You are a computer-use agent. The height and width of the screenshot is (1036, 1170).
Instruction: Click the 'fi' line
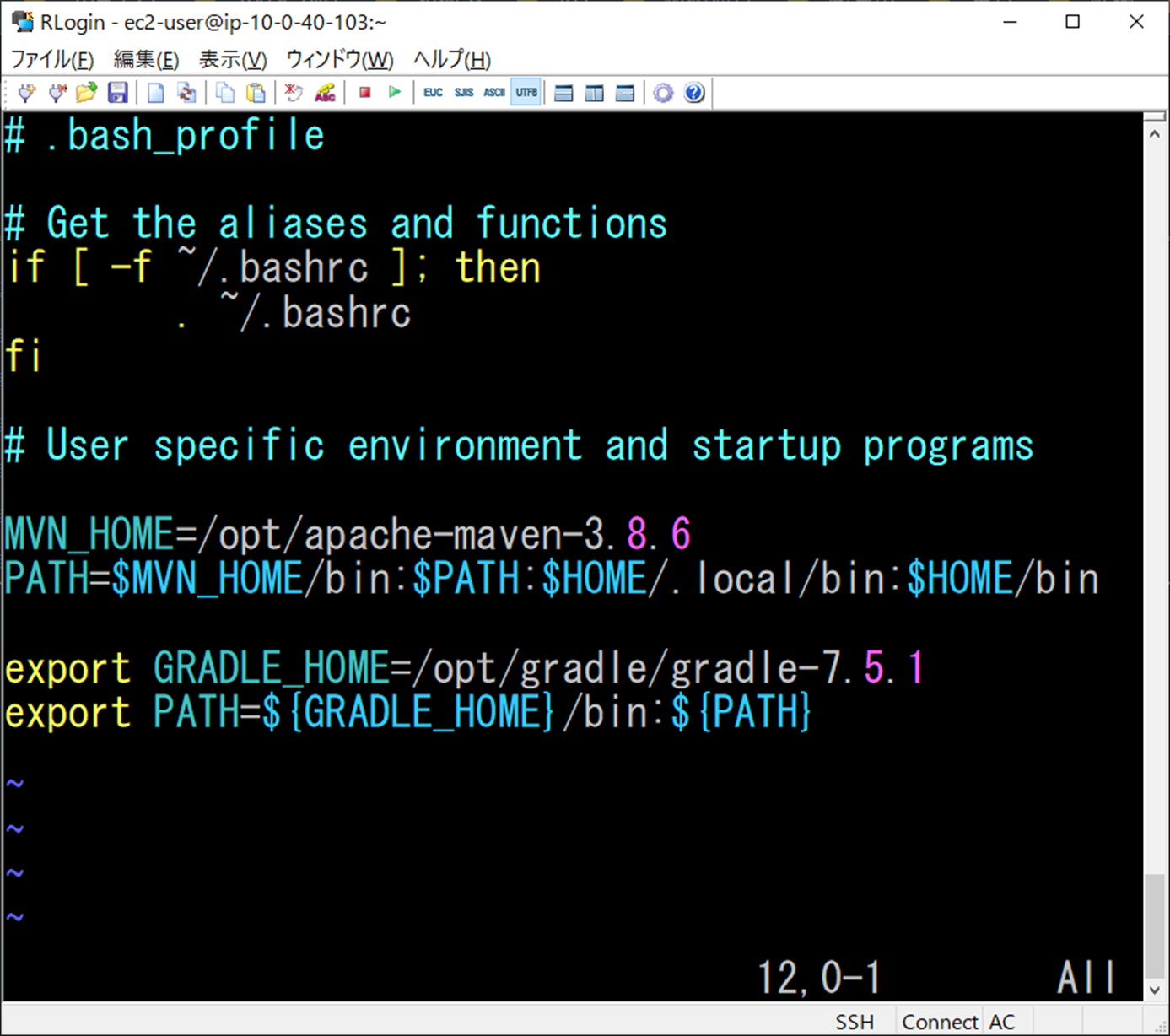(23, 356)
